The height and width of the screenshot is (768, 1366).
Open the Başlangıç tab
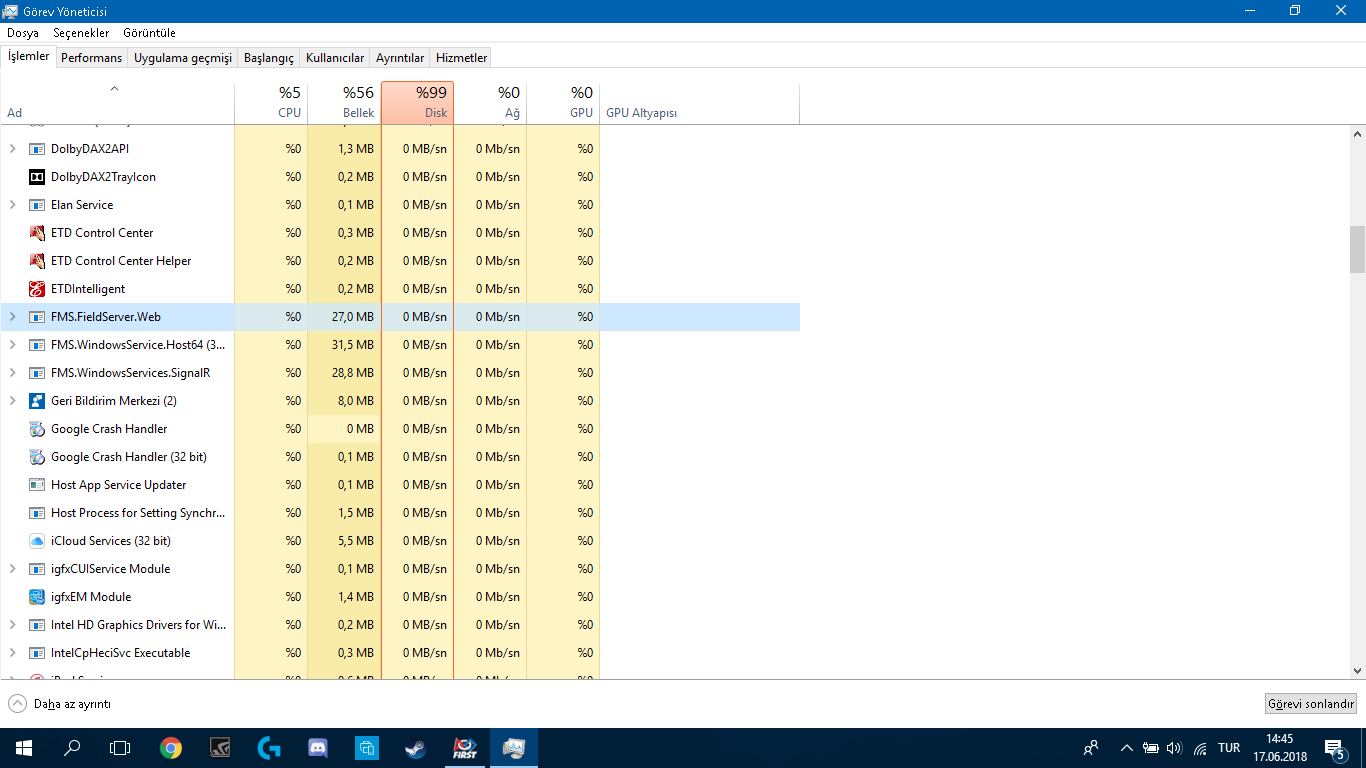coord(268,58)
